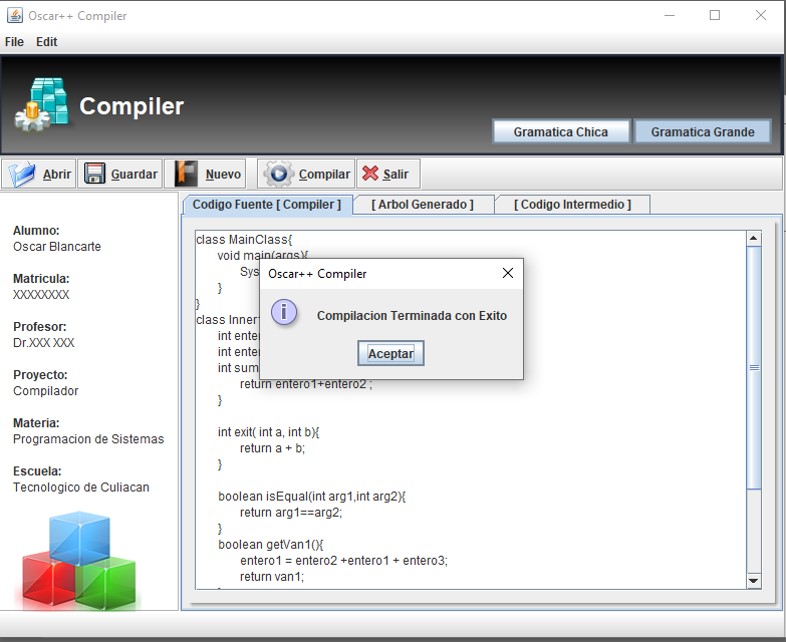786x642 pixels.
Task: Click the Salir red X icon
Action: (370, 173)
